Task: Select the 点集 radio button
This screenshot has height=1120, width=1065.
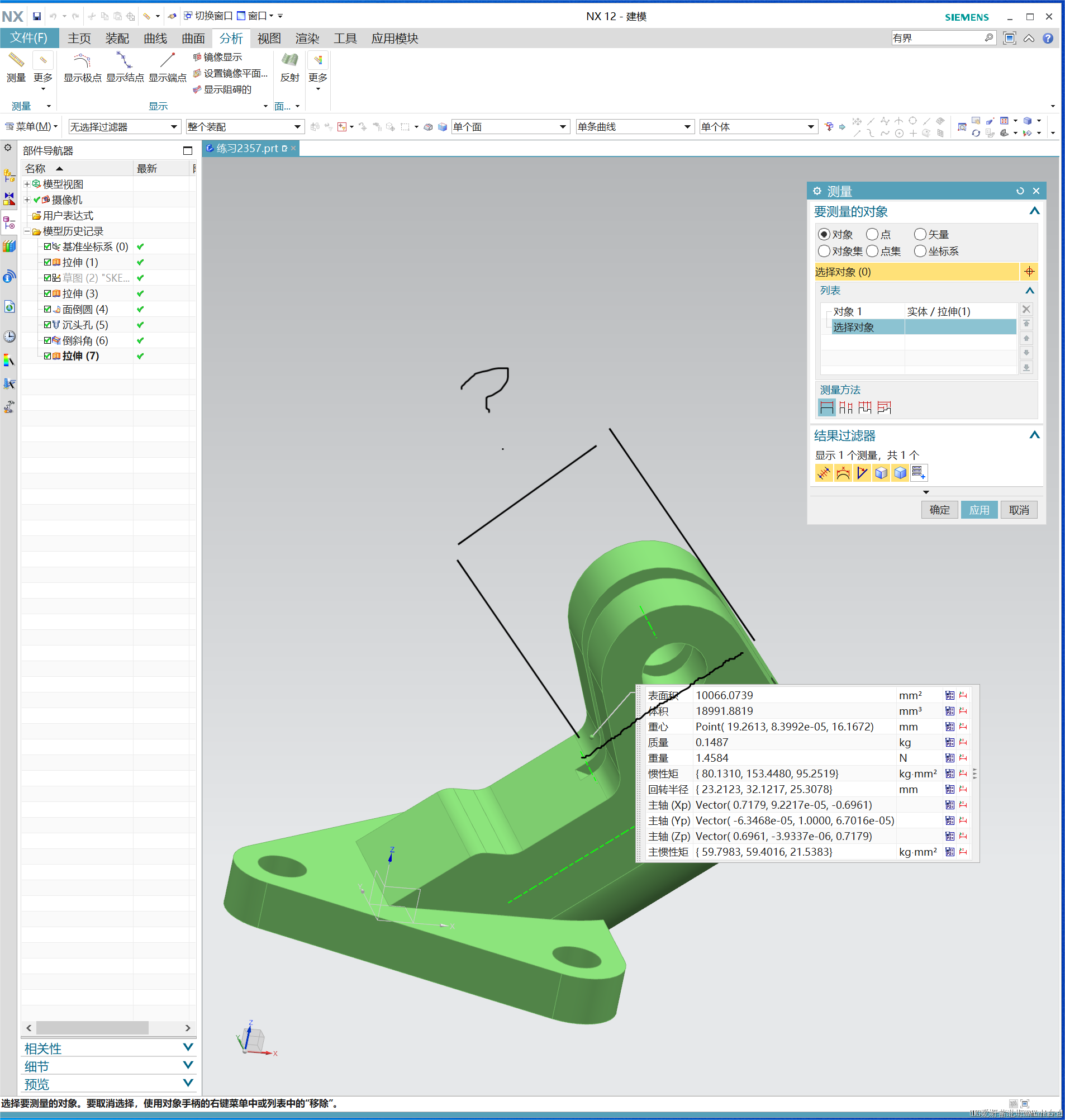Action: point(872,251)
